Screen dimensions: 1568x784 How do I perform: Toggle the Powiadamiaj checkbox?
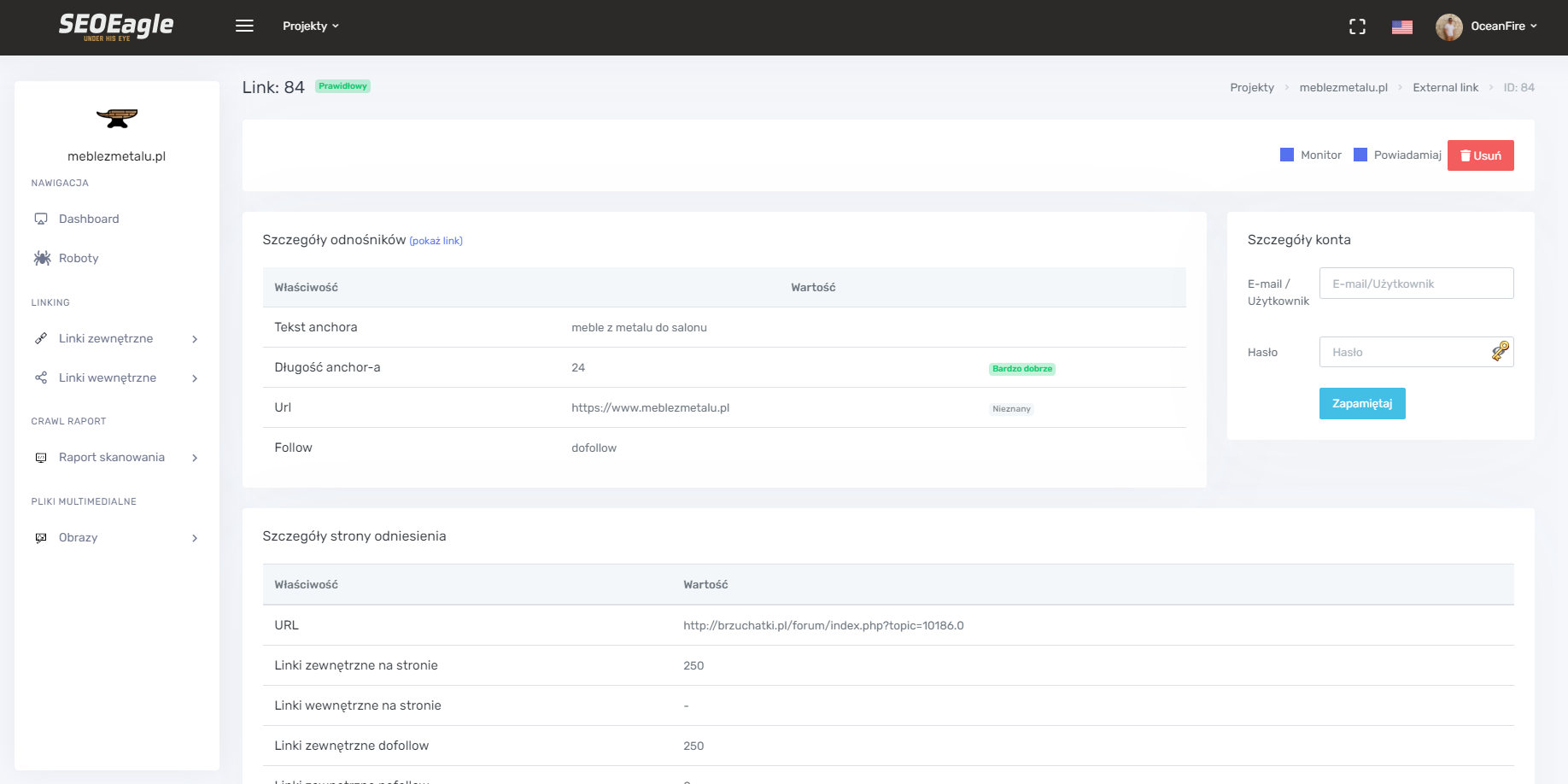pos(1360,155)
